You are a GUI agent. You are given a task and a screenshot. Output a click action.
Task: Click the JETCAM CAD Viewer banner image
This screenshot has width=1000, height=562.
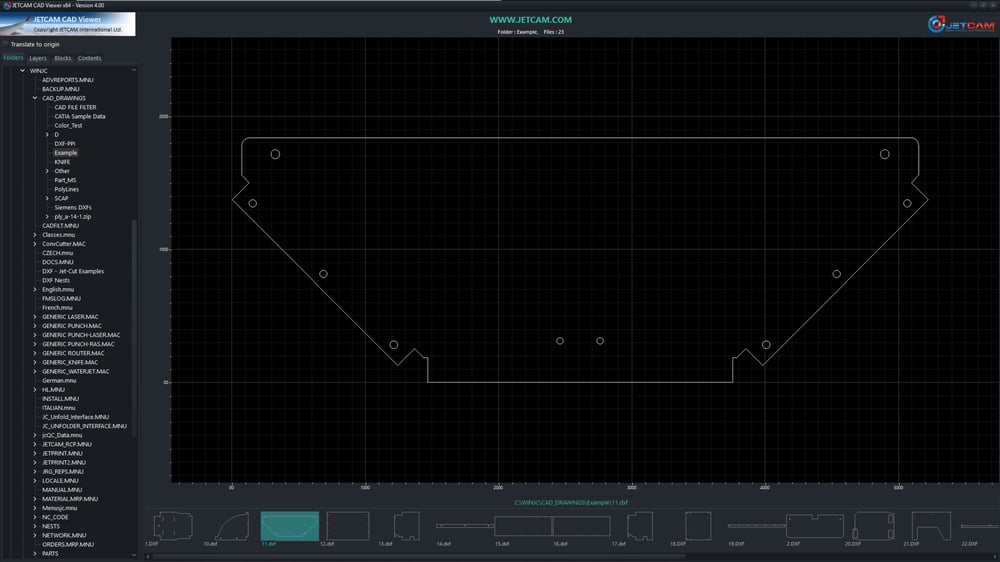68,24
